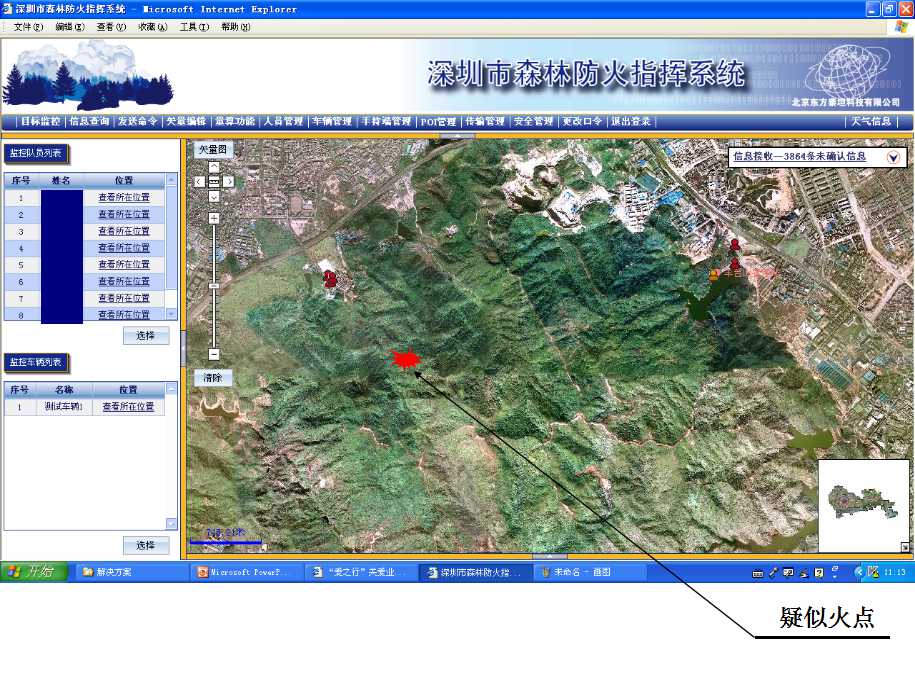Click 查看所在位置 link for row 1 personnel

124,197
